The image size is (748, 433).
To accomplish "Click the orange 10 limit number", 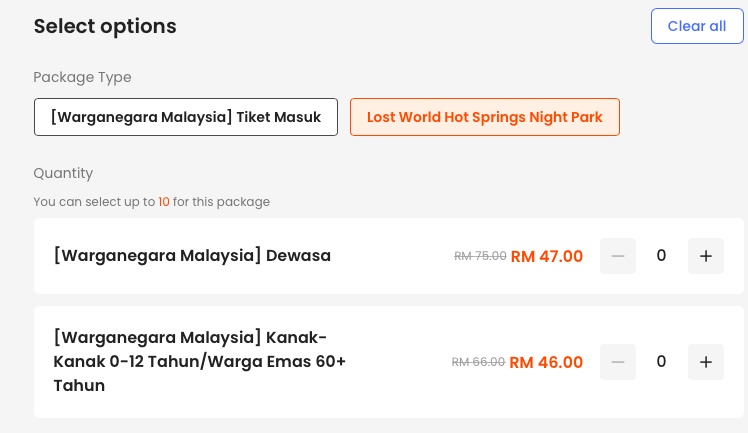I will 164,202.
